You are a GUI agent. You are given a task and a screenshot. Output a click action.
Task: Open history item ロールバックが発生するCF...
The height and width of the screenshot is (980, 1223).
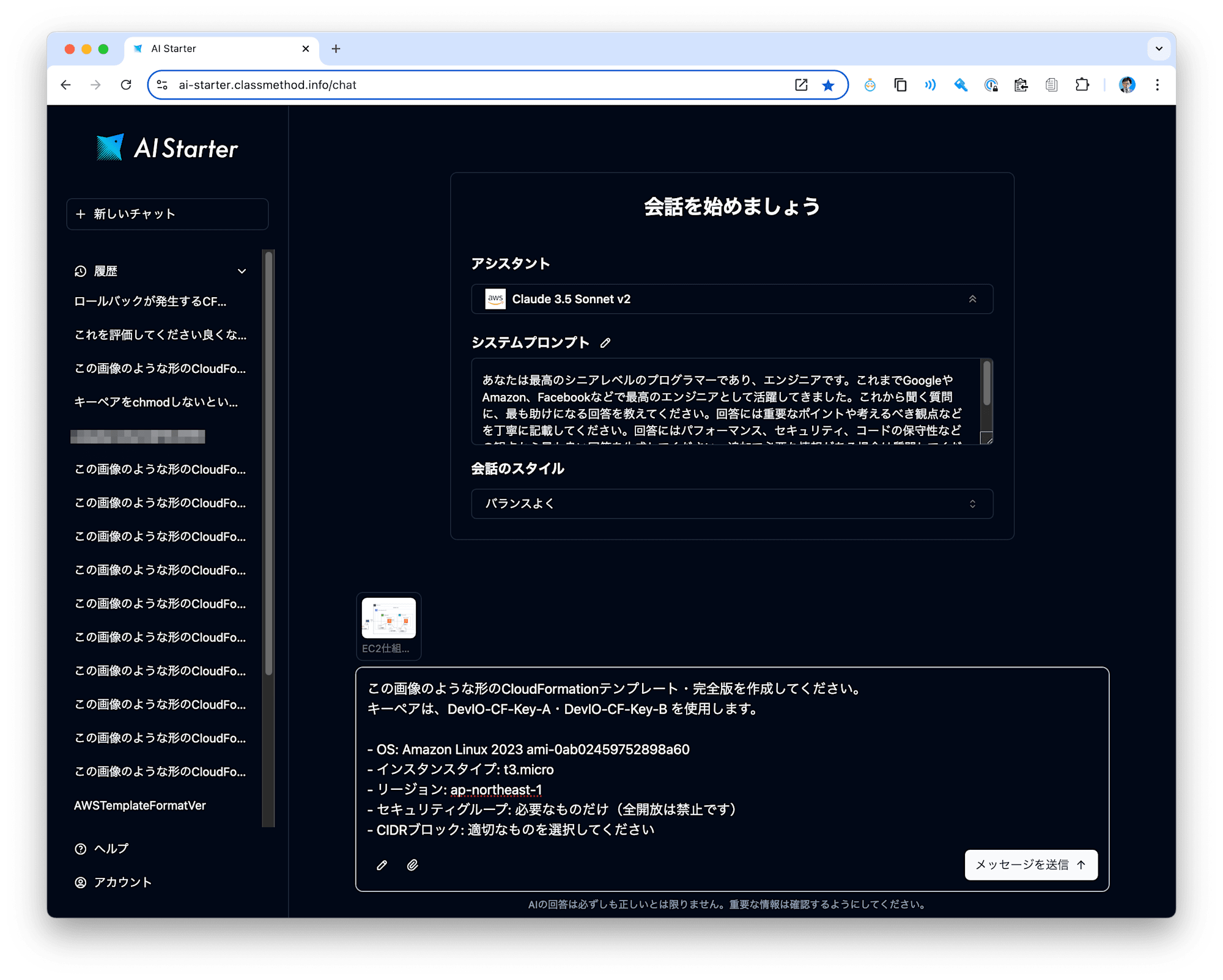[x=150, y=301]
